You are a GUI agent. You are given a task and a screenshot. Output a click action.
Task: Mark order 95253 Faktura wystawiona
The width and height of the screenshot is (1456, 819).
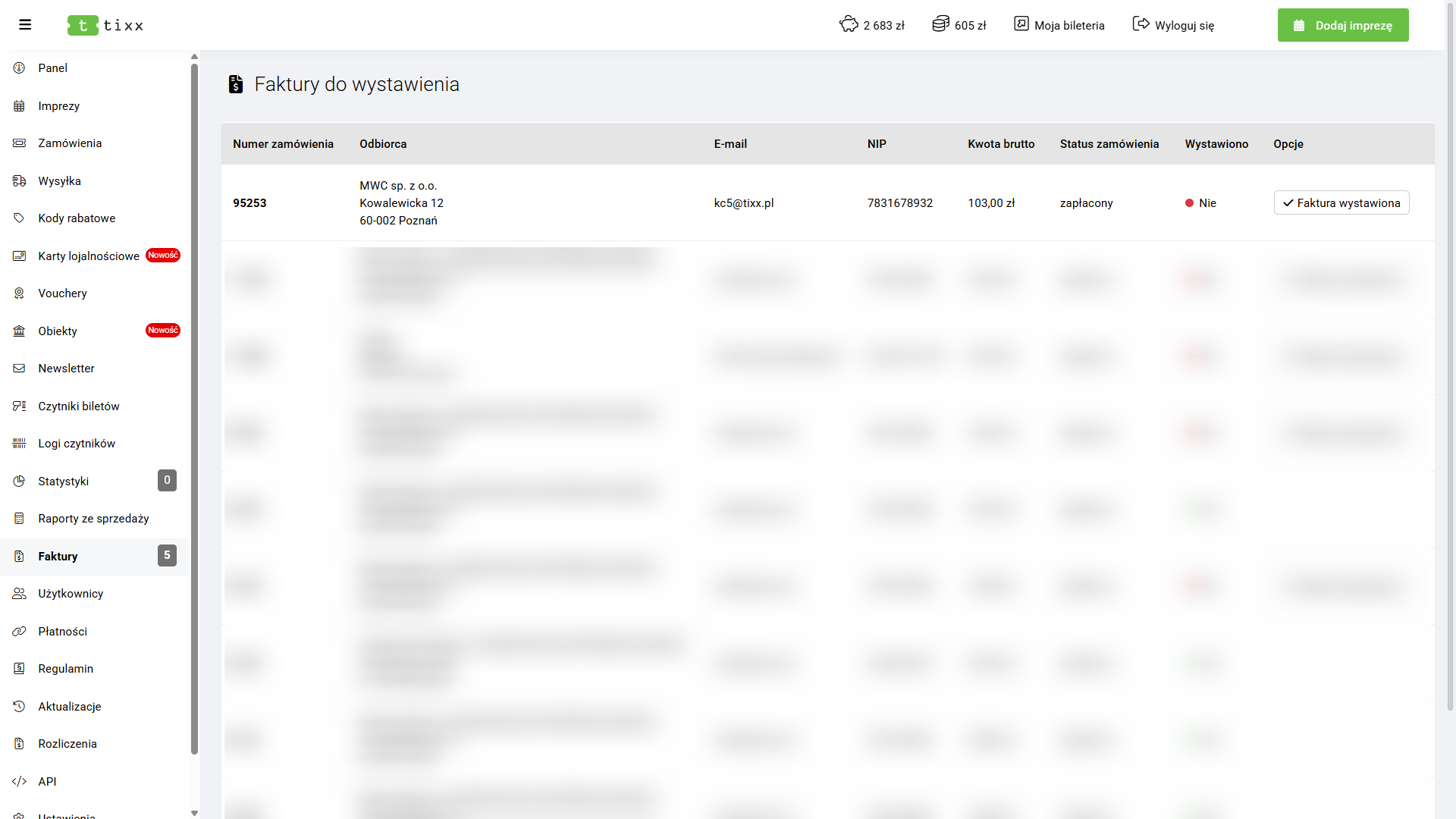pos(1341,203)
